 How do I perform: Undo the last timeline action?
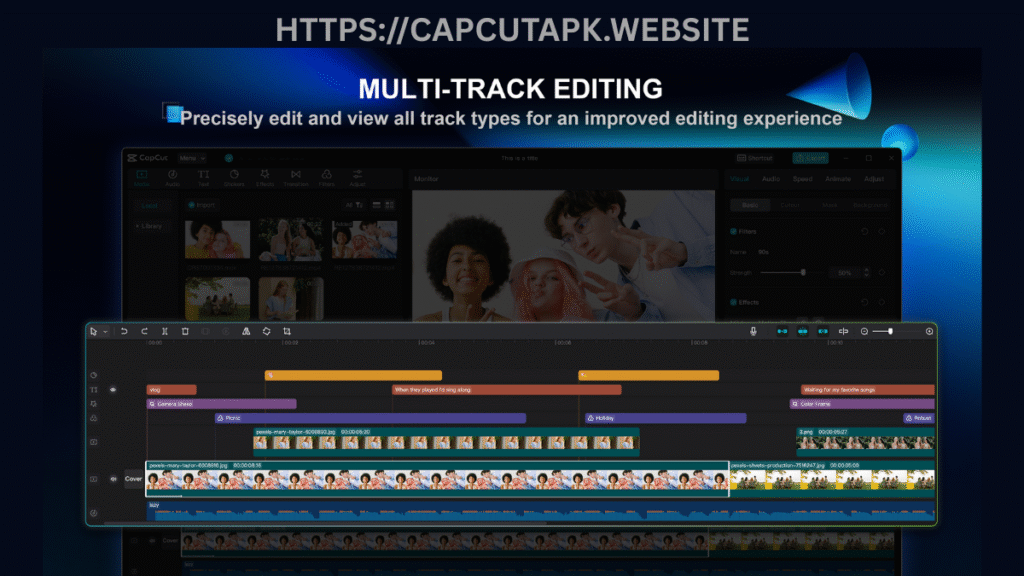(124, 332)
